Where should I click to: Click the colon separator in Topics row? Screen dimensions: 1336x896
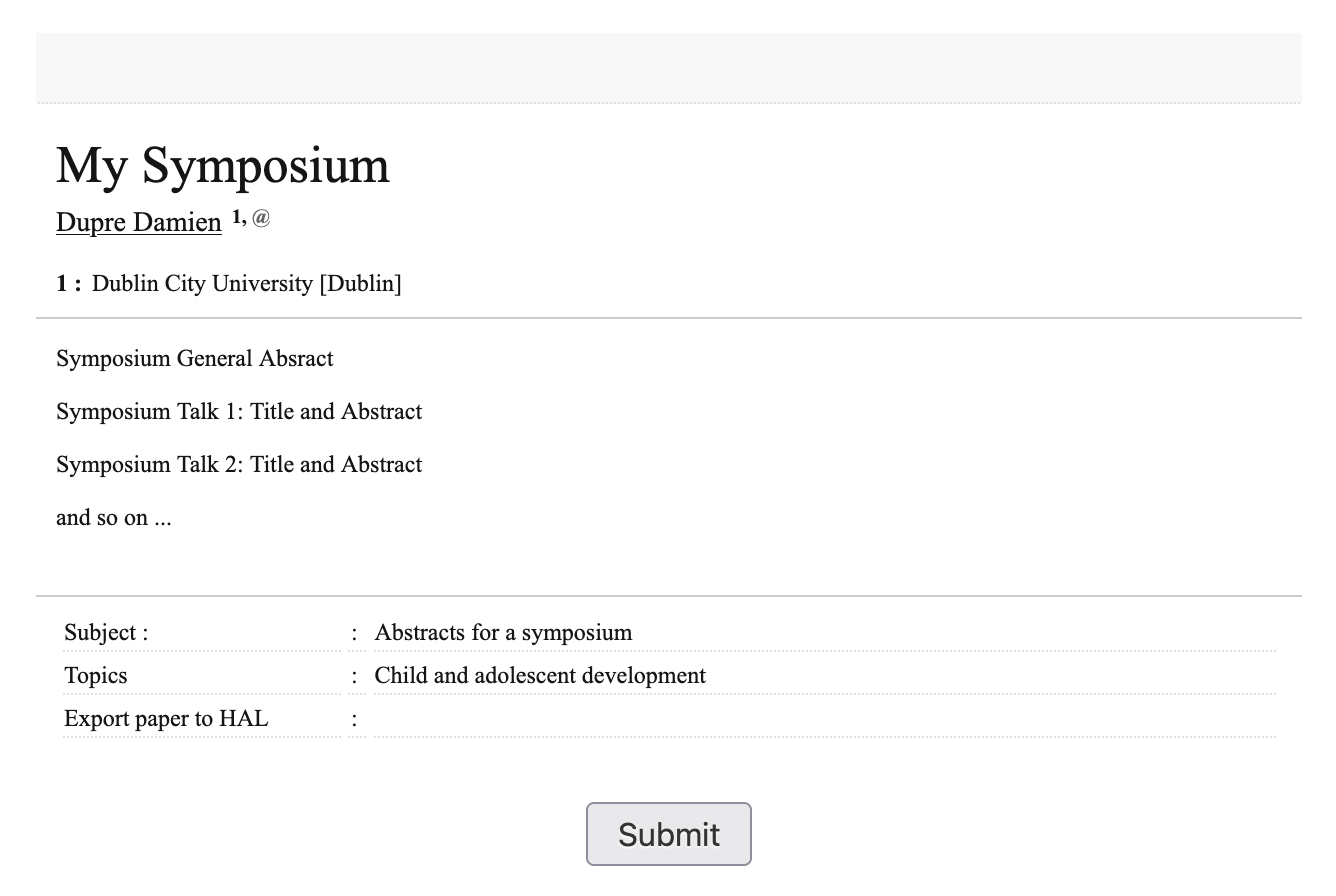(x=355, y=675)
